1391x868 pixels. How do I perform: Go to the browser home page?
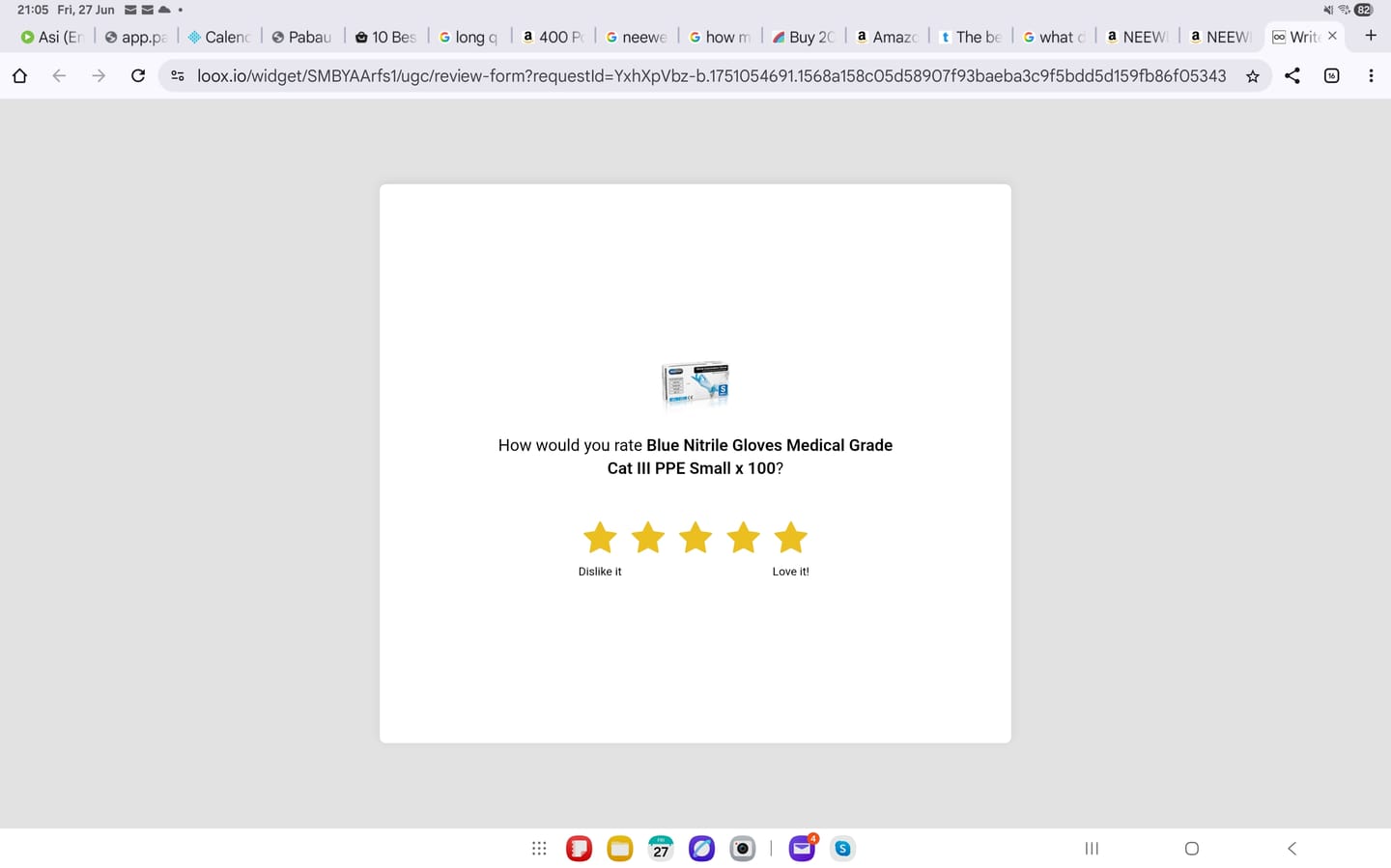(x=19, y=75)
